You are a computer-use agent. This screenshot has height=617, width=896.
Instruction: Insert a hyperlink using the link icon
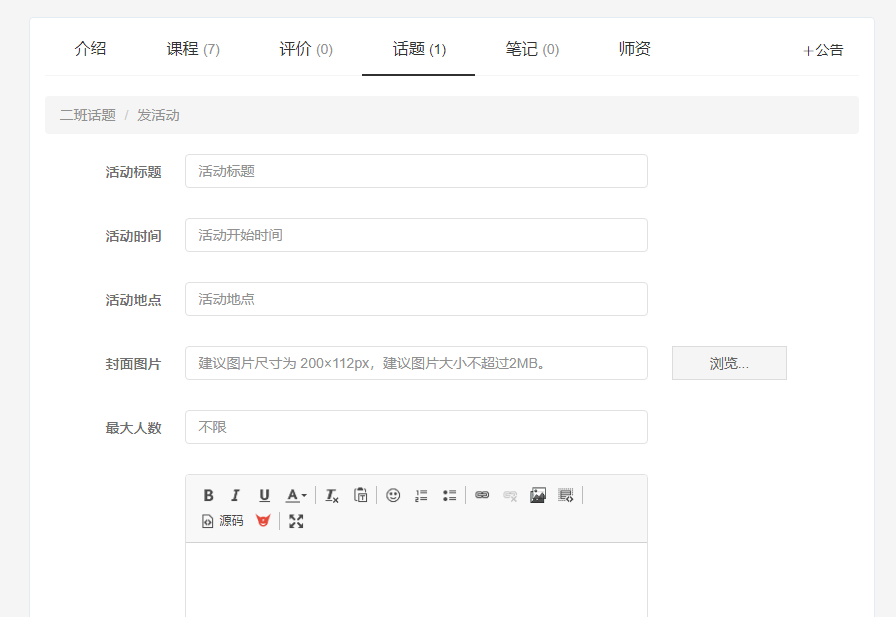(482, 495)
